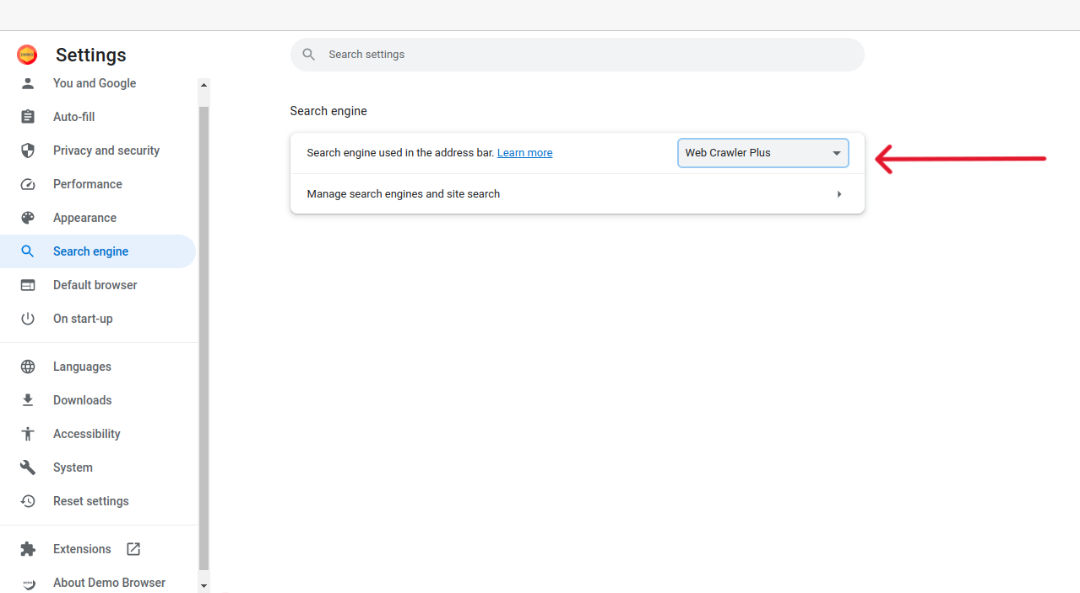Viewport: 1080px width, 593px height.
Task: Click the Languages globe icon
Action: point(28,366)
